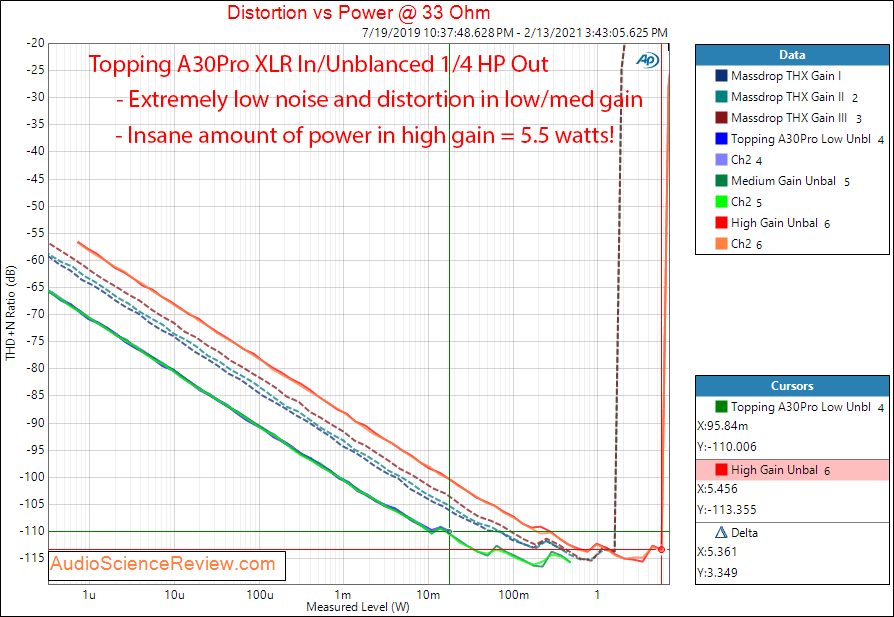This screenshot has height=617, width=894.
Task: Click the 'Y:-113.355' cursor value
Action: tap(727, 509)
